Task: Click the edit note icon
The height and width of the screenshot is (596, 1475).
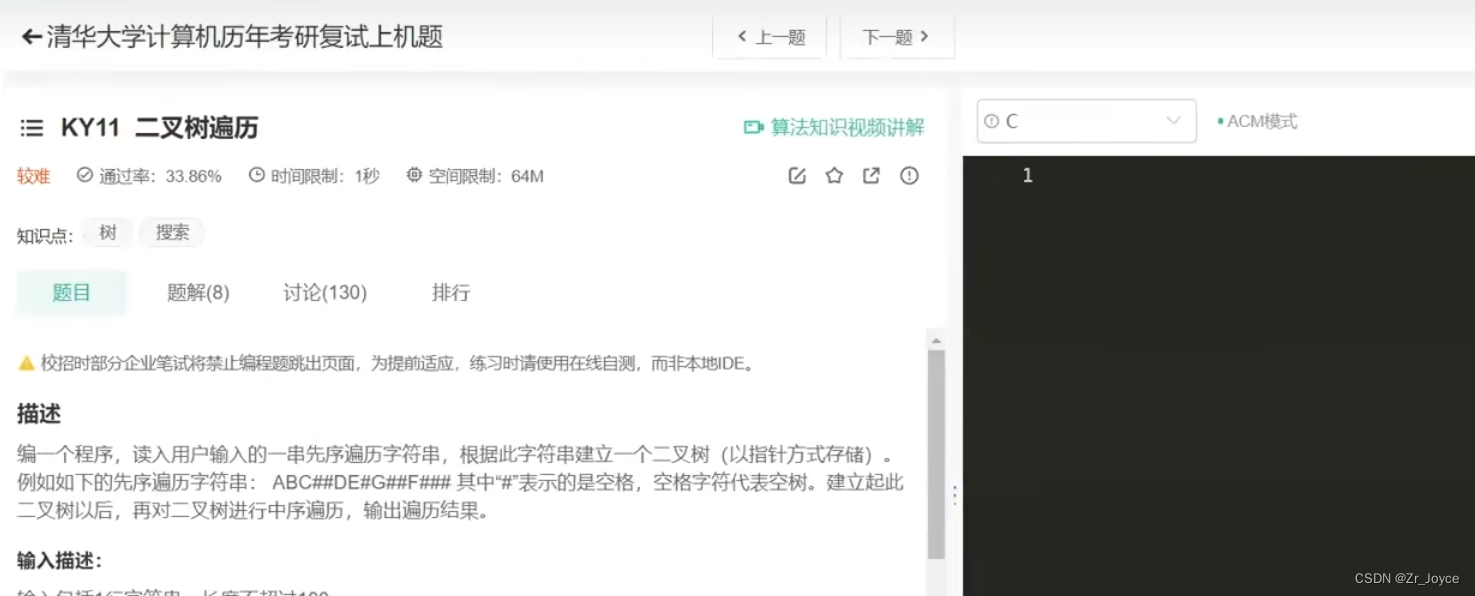Action: pos(797,176)
